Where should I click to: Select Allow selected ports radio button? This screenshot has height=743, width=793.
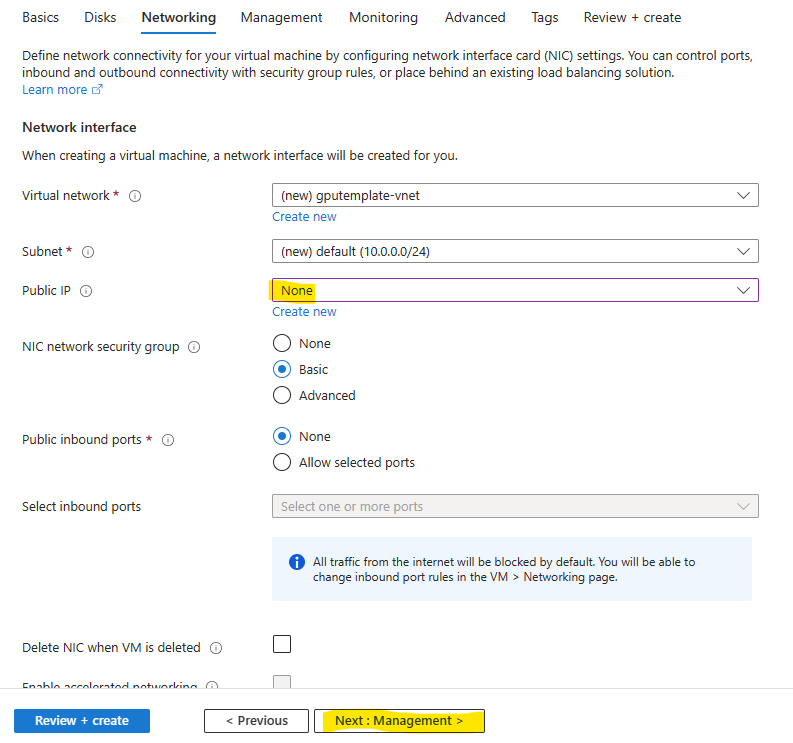coord(282,462)
